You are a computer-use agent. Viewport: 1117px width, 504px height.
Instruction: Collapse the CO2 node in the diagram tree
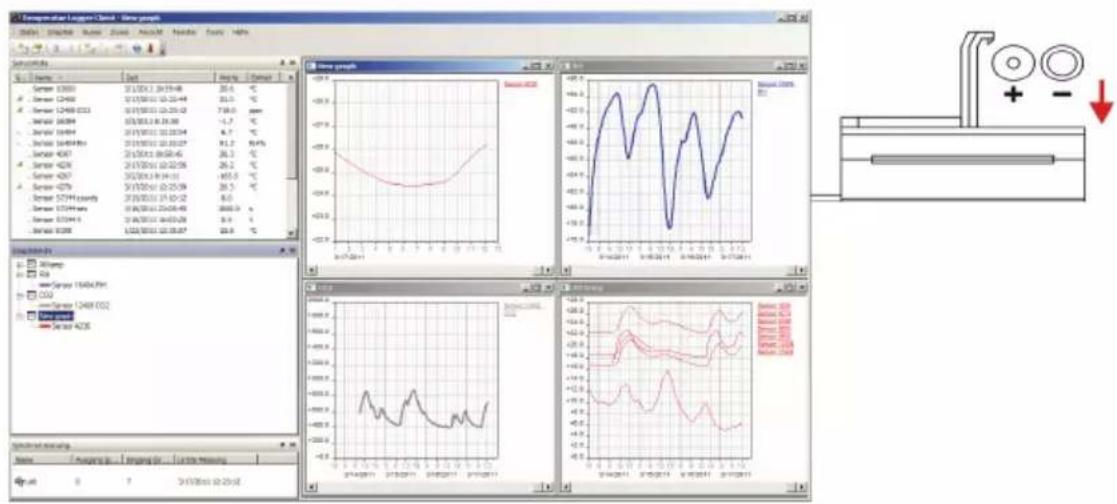click(x=18, y=294)
